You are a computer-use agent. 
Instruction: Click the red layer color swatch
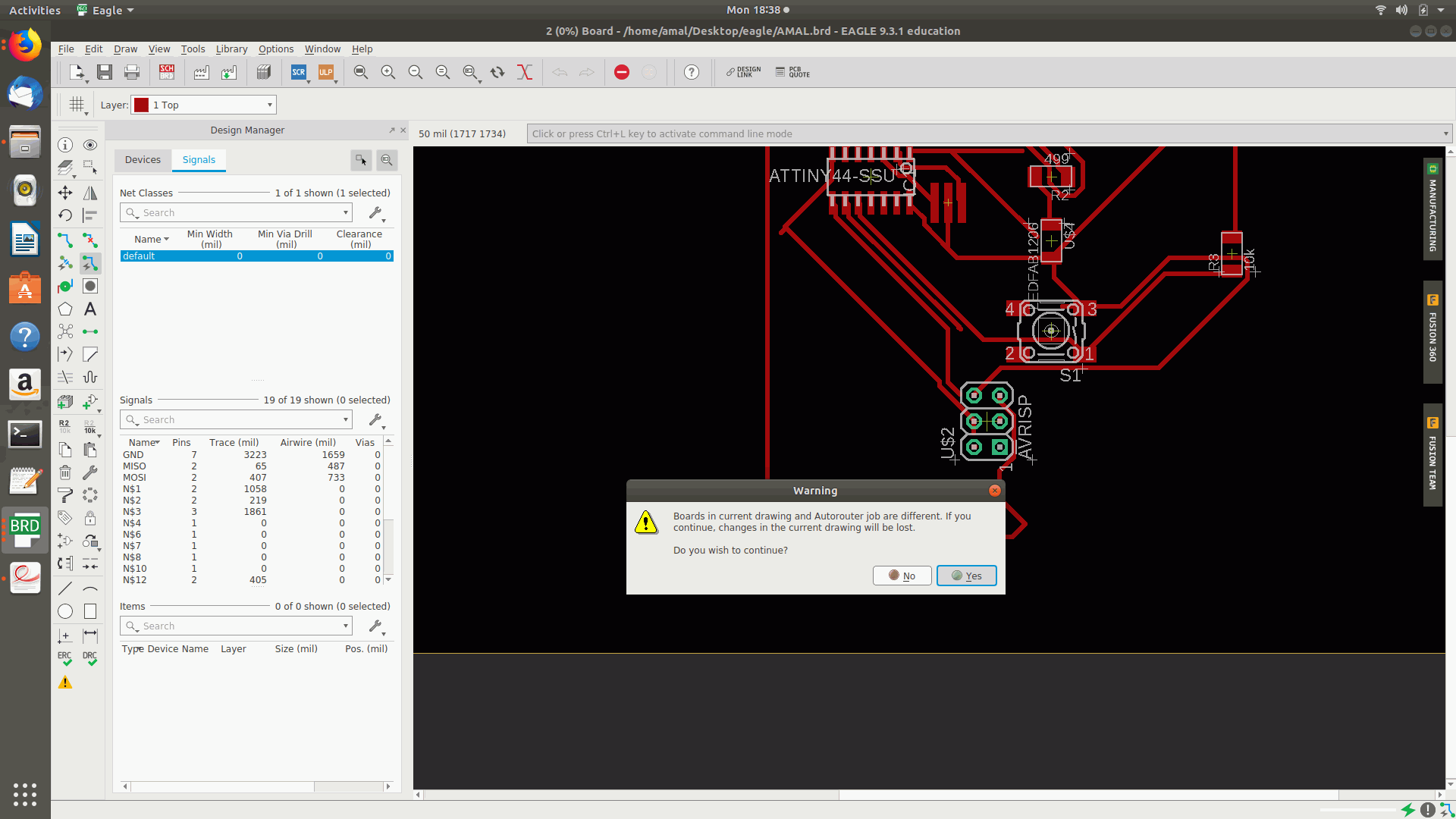pos(141,105)
